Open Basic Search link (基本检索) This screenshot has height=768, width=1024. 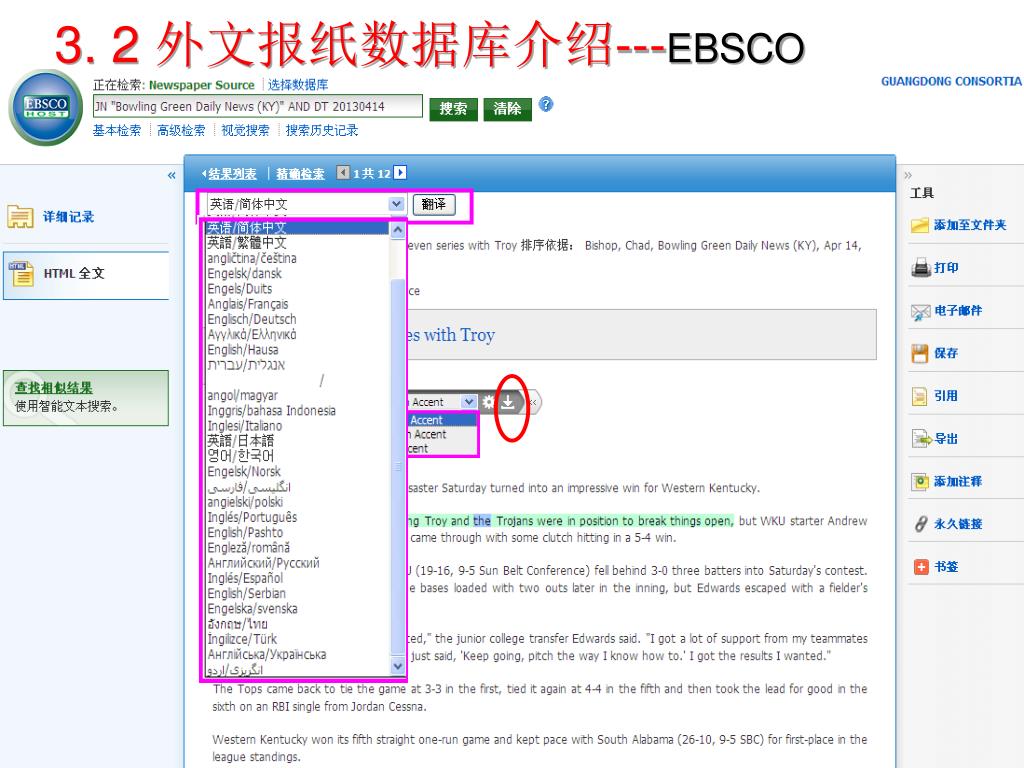coord(117,130)
